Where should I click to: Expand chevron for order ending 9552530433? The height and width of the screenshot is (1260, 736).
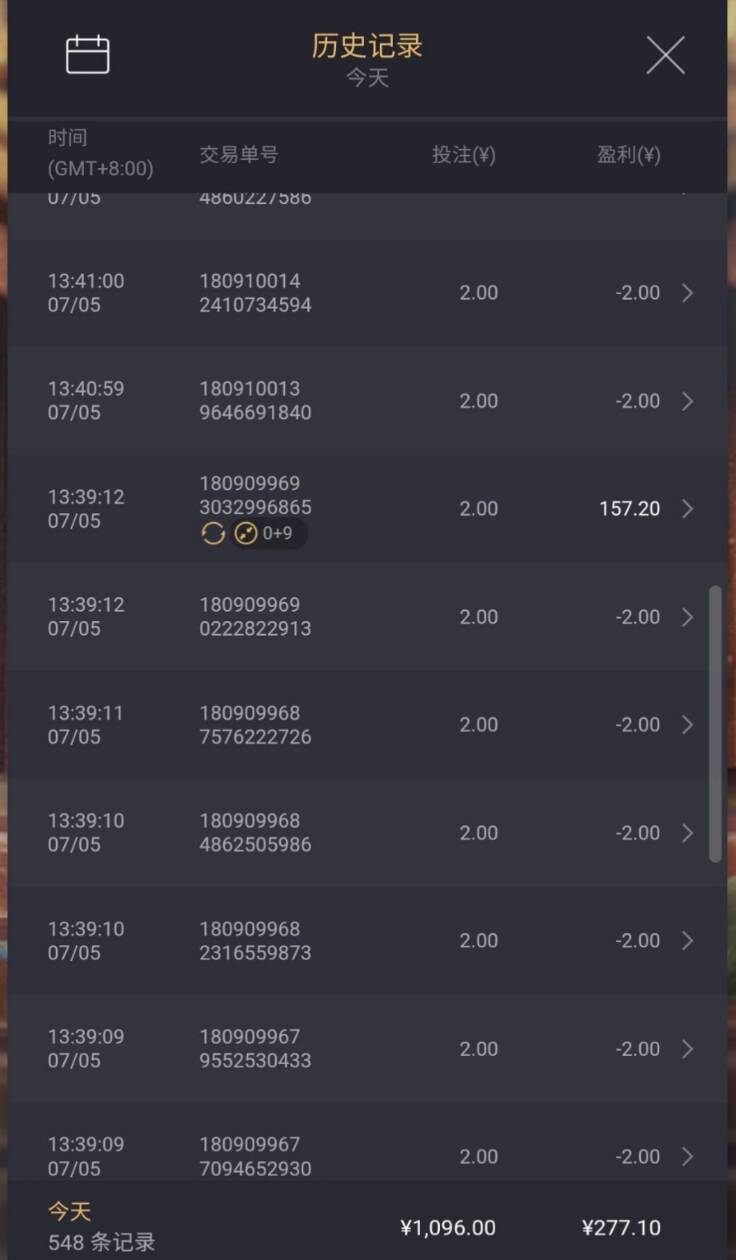[687, 1049]
